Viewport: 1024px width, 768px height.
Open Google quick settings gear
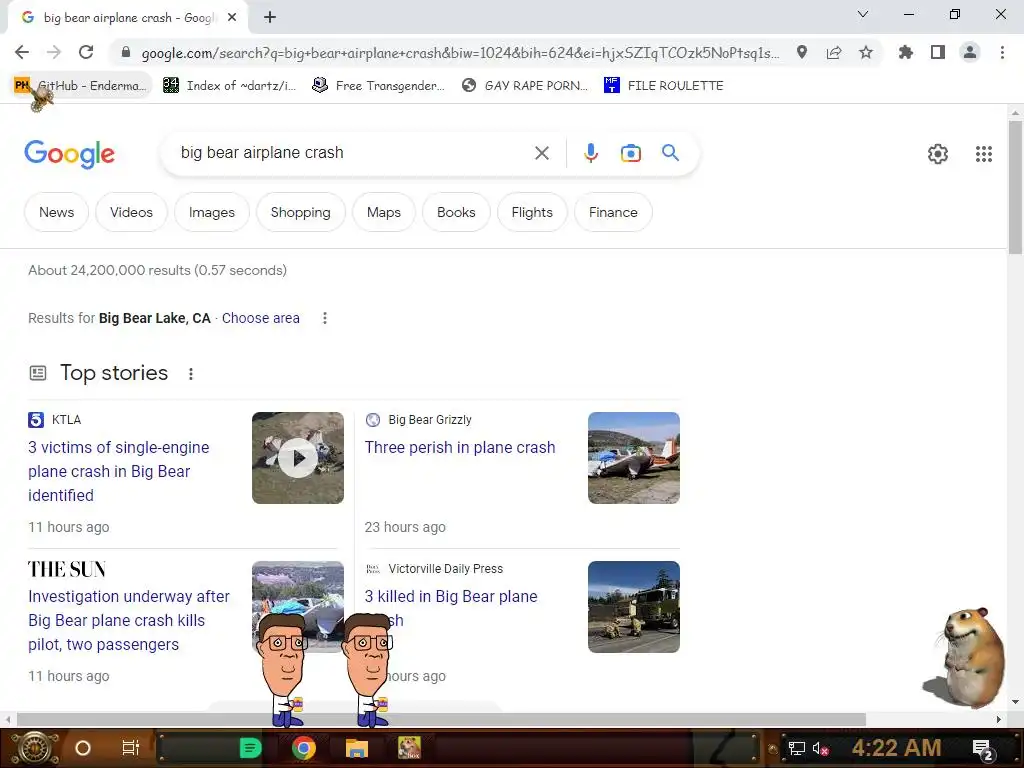(938, 154)
